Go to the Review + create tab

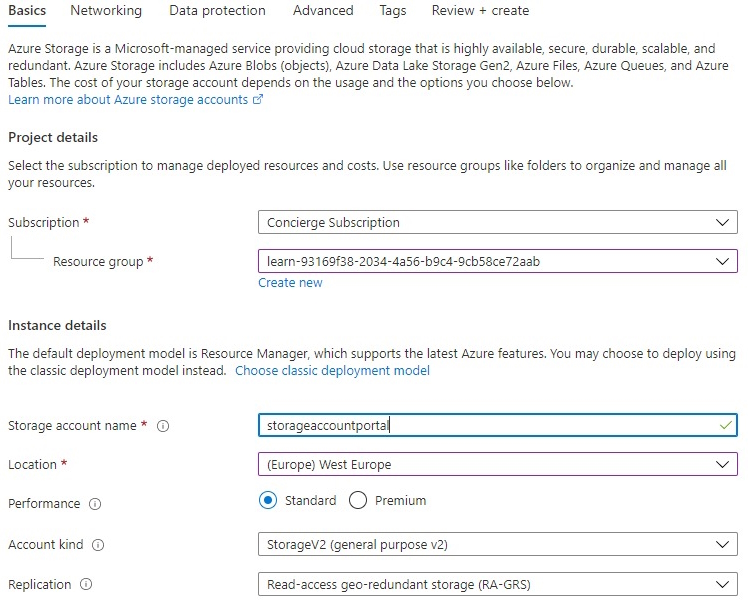point(480,11)
